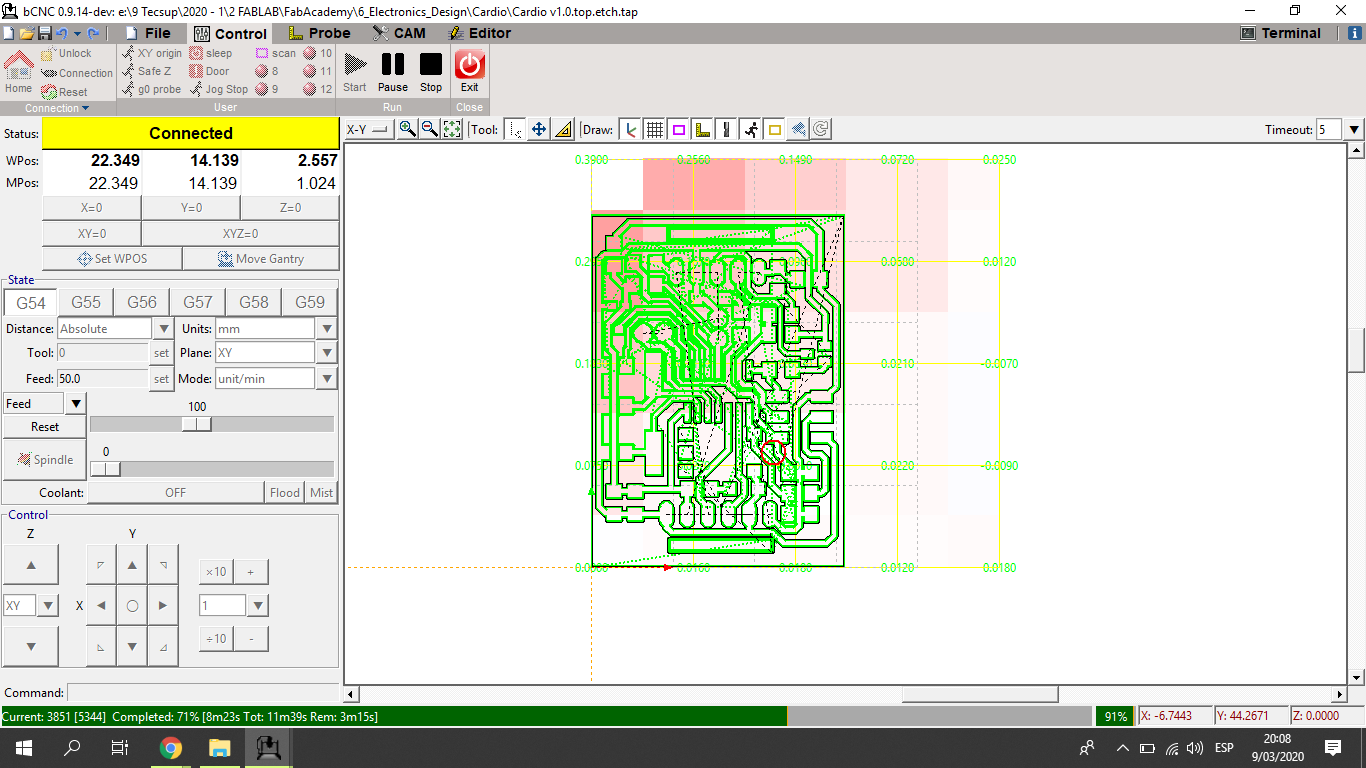Click the open folder icon
The image size is (1366, 768).
pos(27,33)
